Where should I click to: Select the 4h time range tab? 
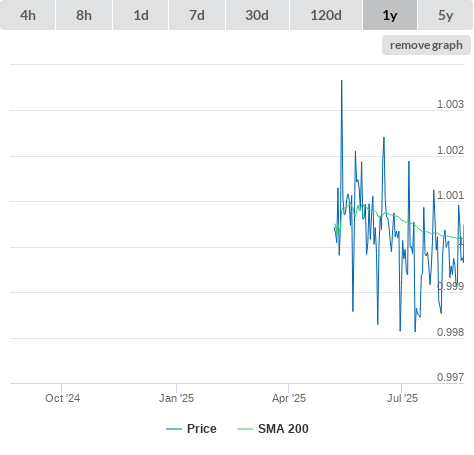(x=28, y=15)
